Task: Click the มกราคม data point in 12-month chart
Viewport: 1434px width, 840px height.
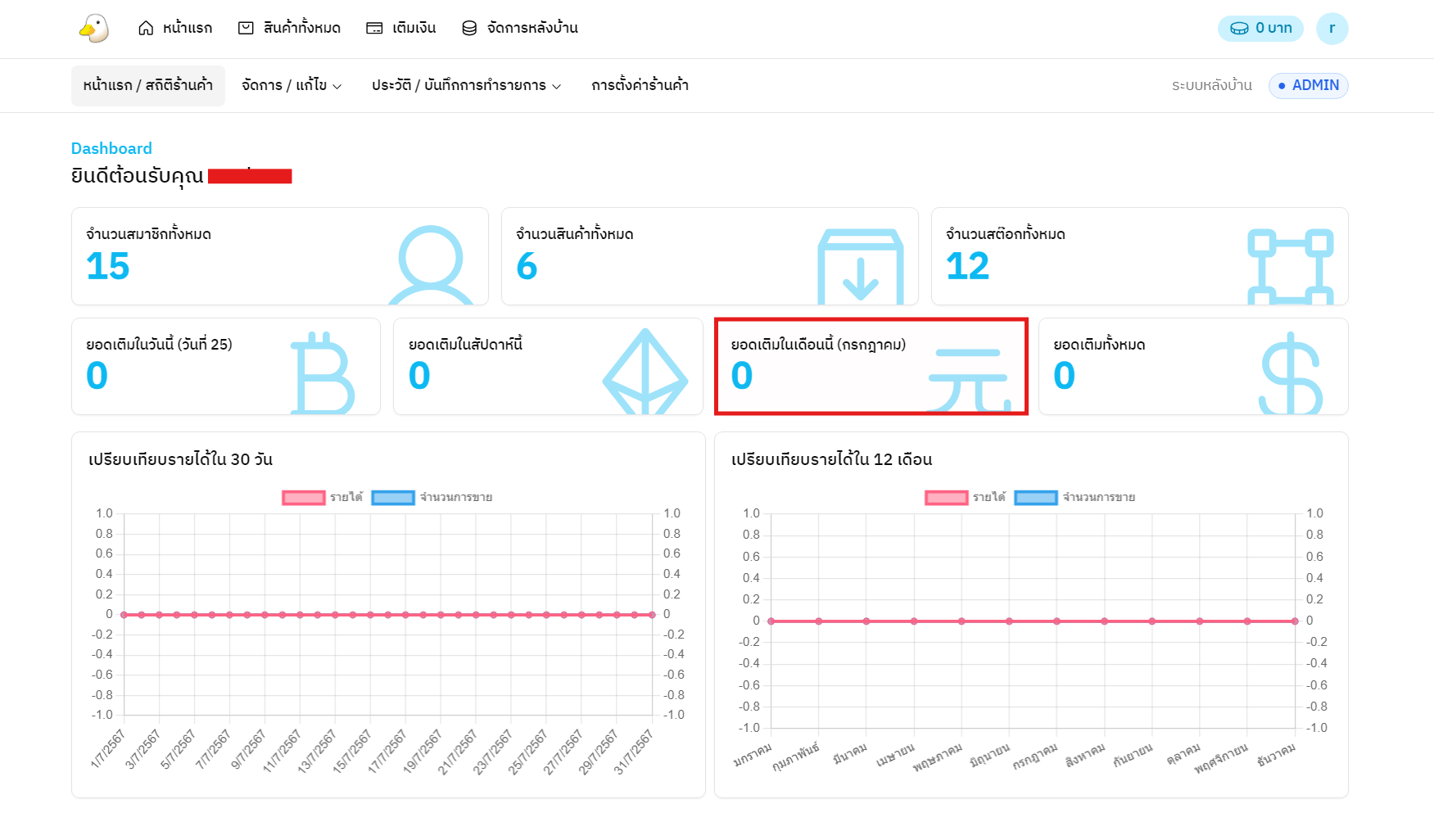Action: click(771, 621)
